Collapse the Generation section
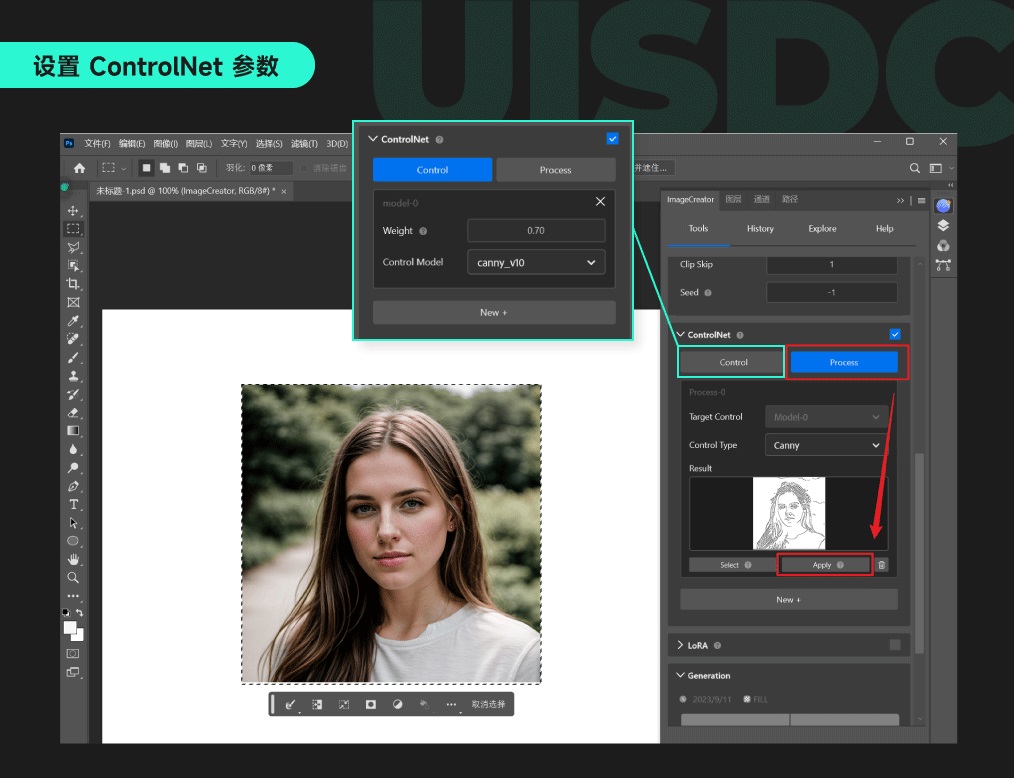Screen dimensions: 1014x778 coord(678,675)
